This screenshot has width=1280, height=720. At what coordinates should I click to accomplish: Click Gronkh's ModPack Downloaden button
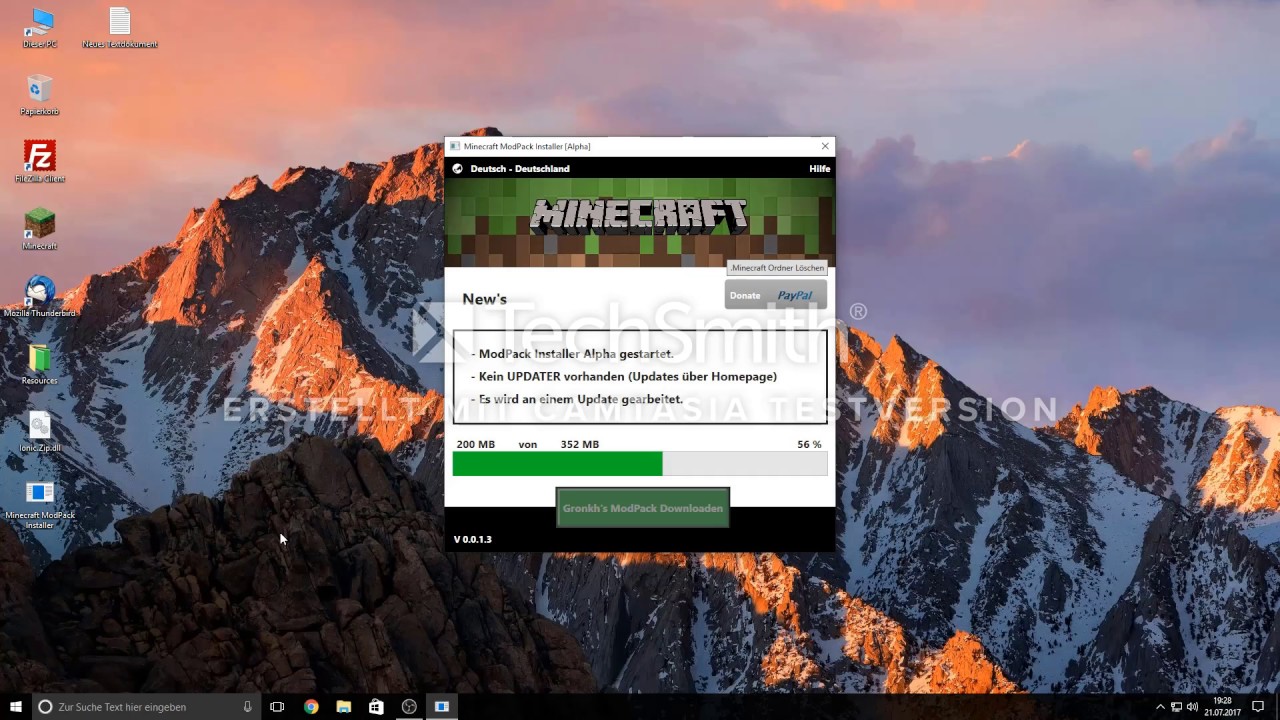pos(643,508)
